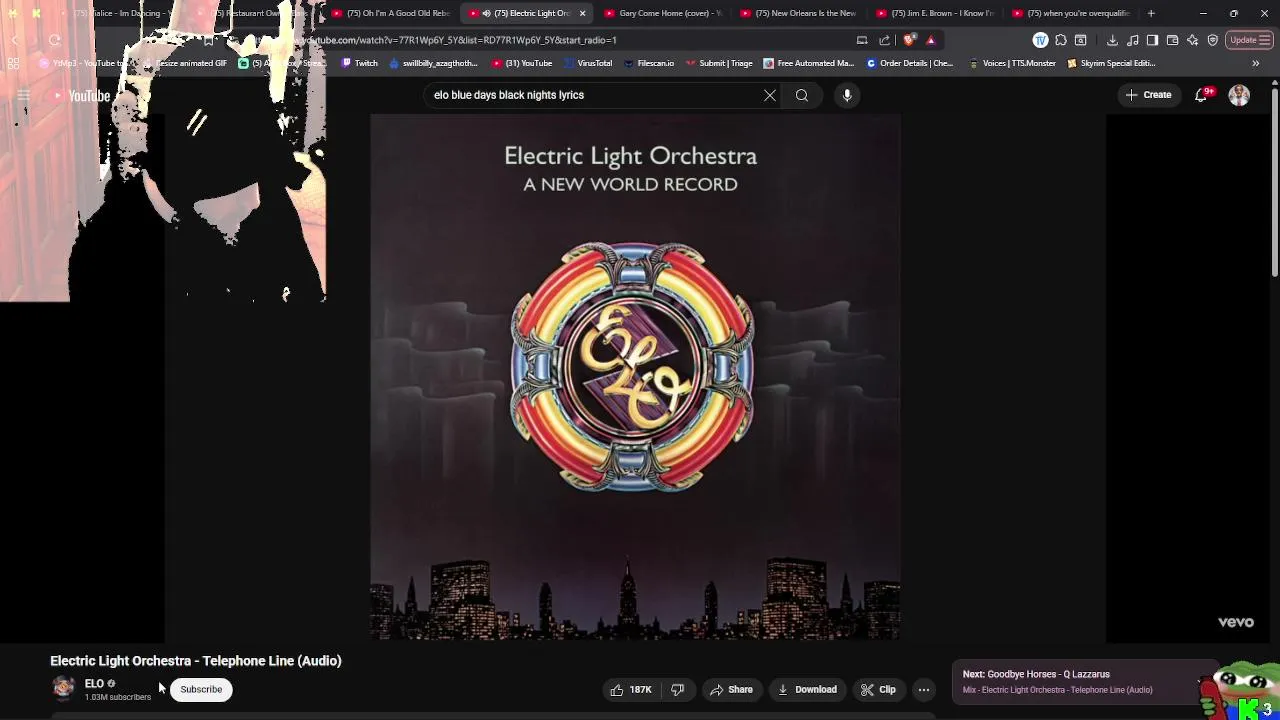The height and width of the screenshot is (720, 1280).
Task: Click the Brave Shields lion icon
Action: coord(909,40)
